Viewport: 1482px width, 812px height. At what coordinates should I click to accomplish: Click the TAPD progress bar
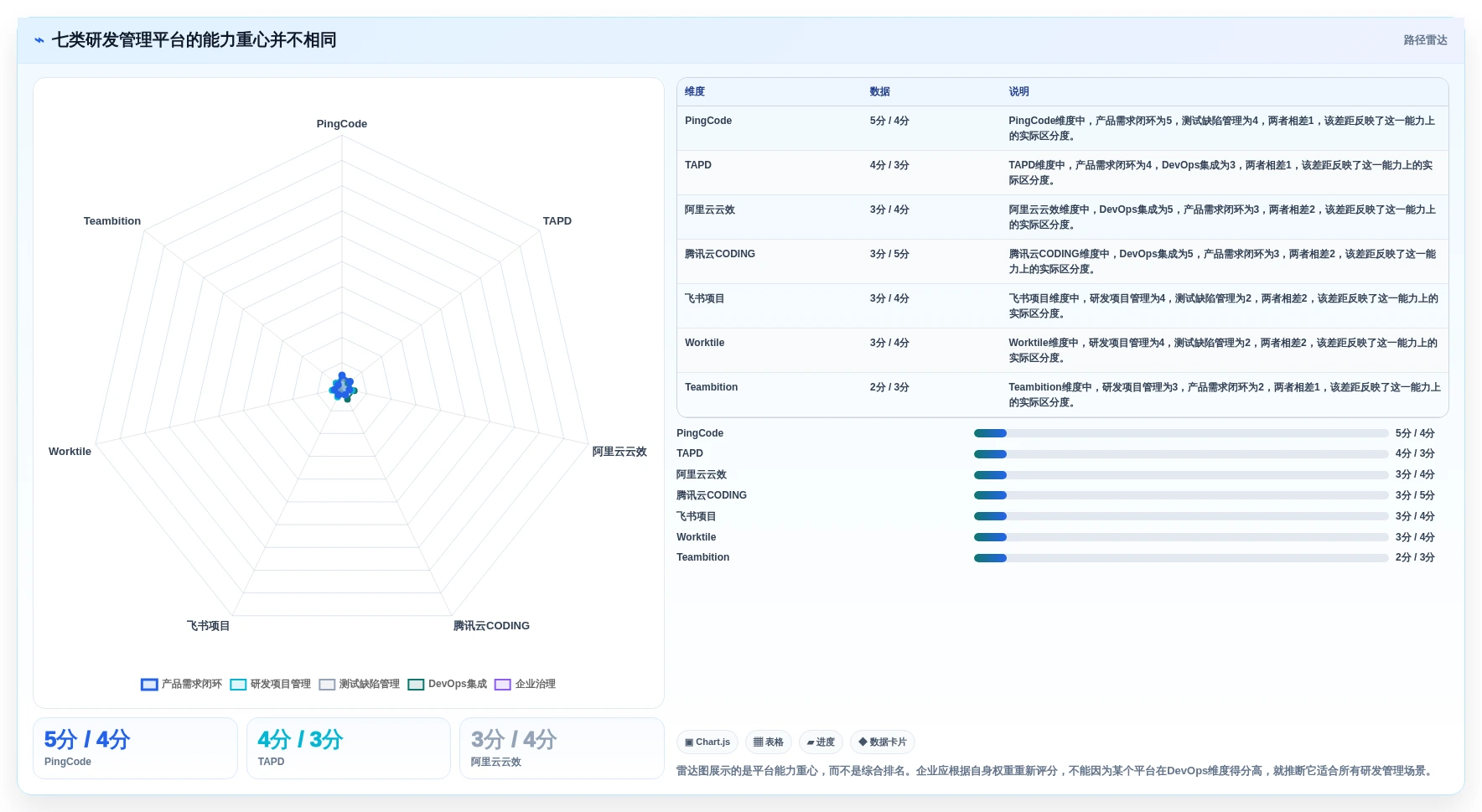[x=1181, y=454]
